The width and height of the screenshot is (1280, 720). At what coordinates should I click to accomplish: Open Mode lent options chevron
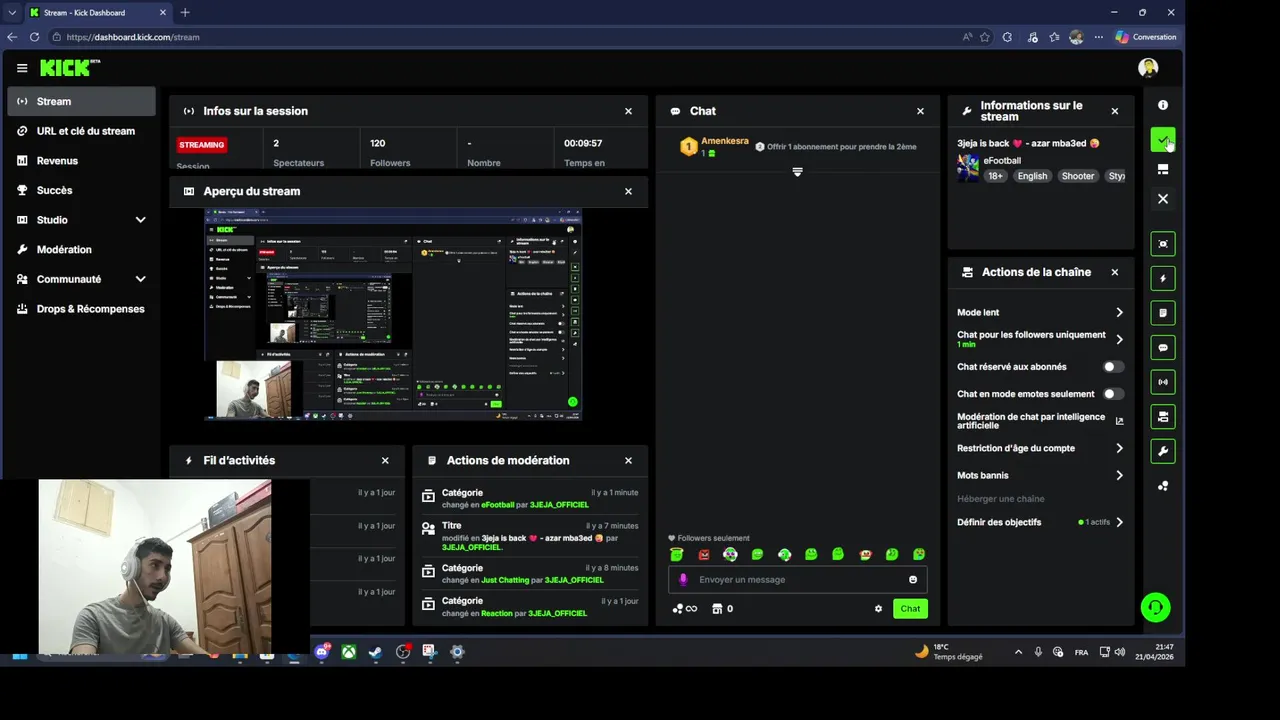point(1119,313)
